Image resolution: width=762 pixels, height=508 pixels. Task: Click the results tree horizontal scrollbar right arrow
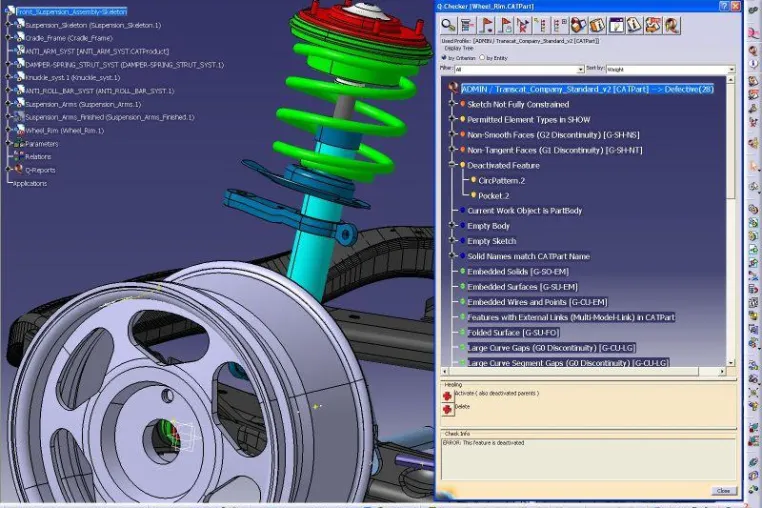(x=722, y=371)
